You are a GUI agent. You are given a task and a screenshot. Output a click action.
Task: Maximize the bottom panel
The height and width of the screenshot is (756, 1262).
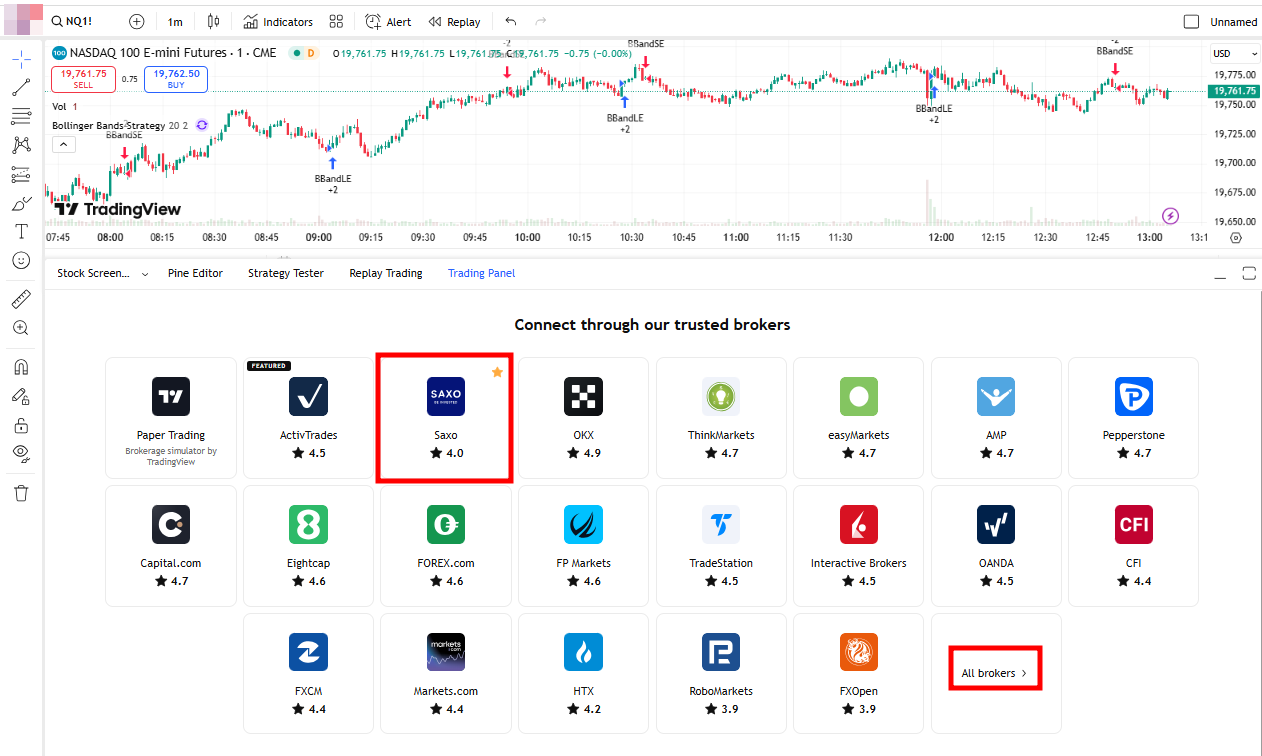(x=1248, y=274)
